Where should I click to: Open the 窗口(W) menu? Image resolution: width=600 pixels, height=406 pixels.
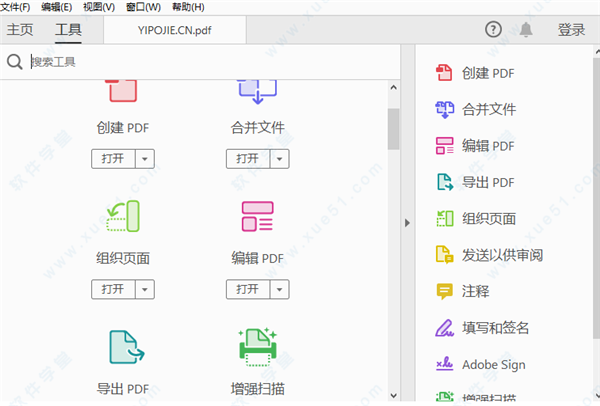(x=143, y=7)
